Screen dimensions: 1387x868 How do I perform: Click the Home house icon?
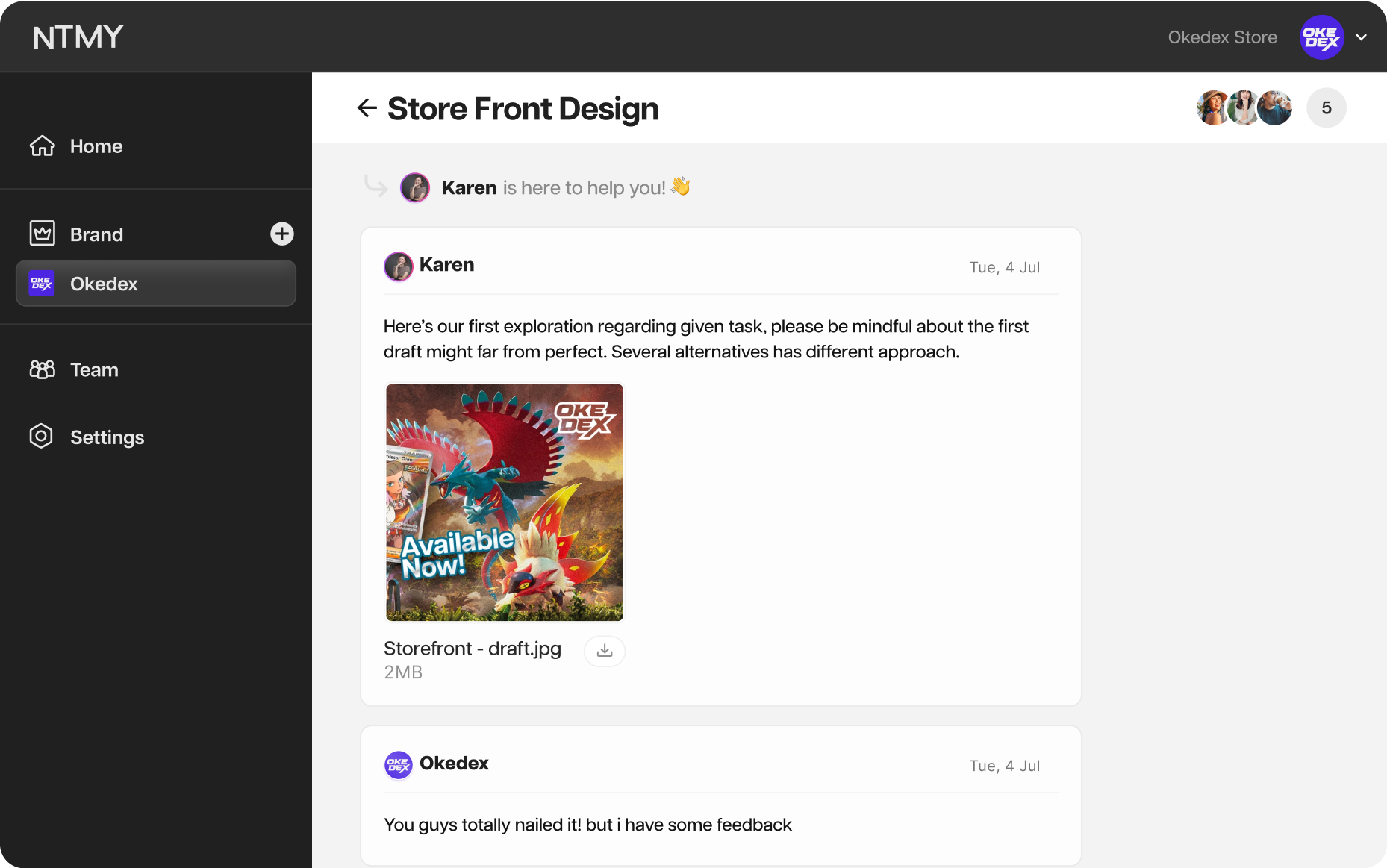(x=43, y=146)
